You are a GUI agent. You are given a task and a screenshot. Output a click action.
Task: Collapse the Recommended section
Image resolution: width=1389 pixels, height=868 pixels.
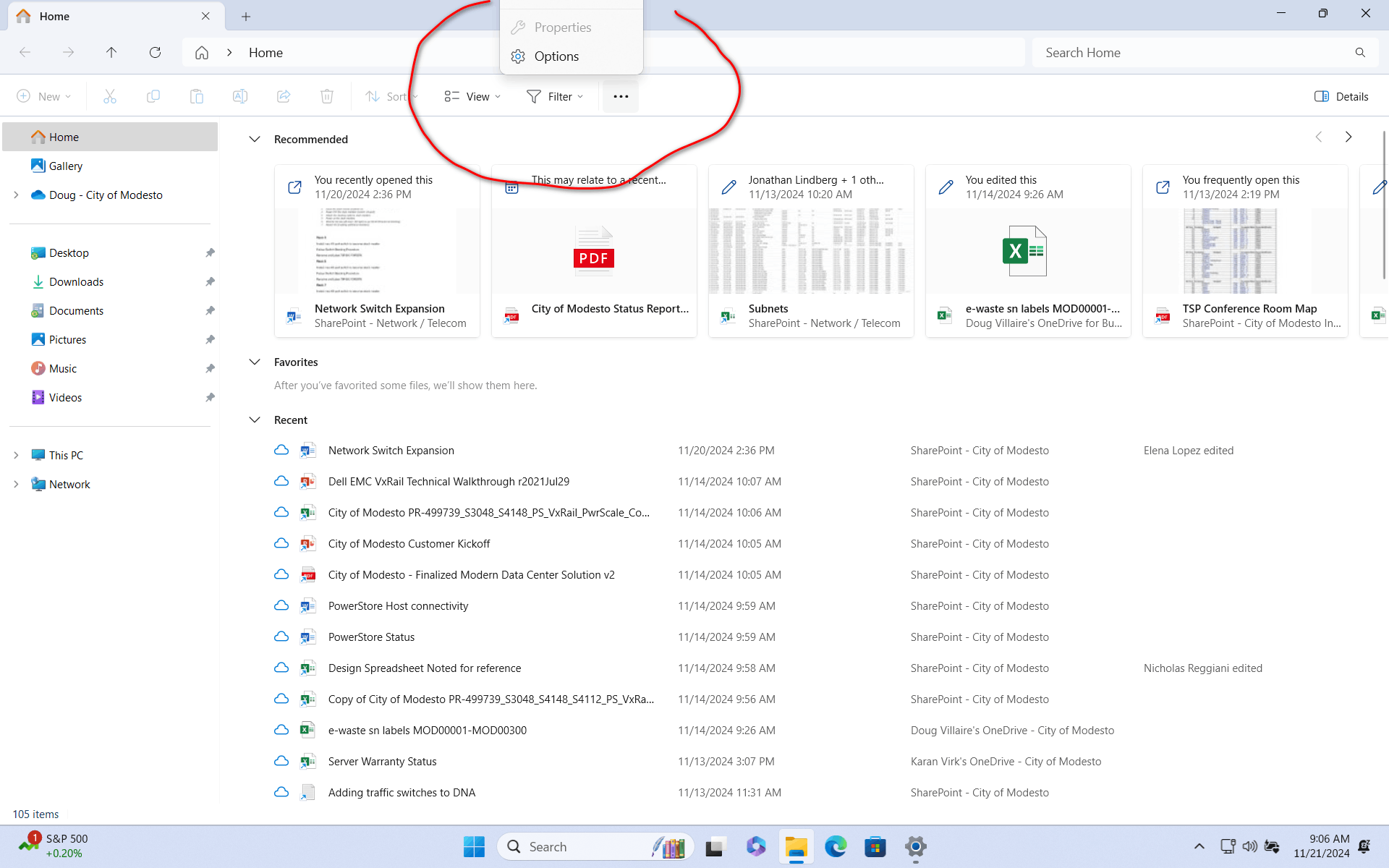pyautogui.click(x=255, y=139)
